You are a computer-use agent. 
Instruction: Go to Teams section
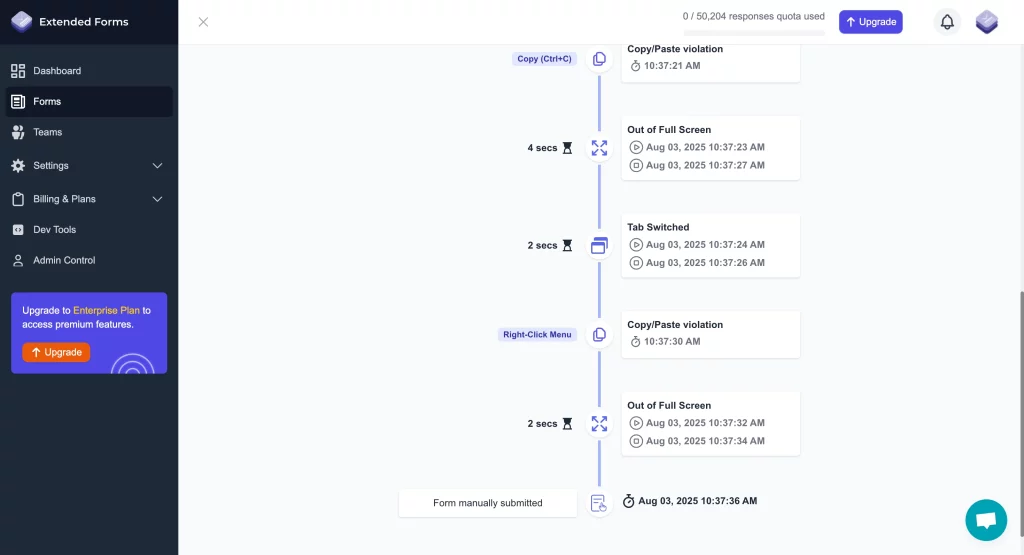47,132
